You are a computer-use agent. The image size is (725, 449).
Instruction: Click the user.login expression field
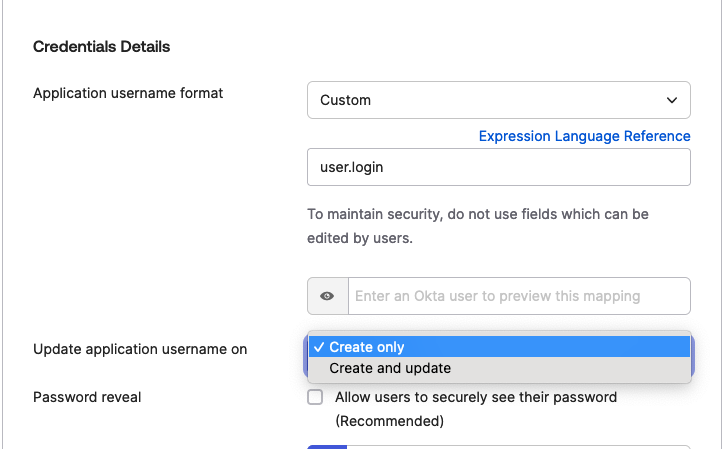pos(498,167)
